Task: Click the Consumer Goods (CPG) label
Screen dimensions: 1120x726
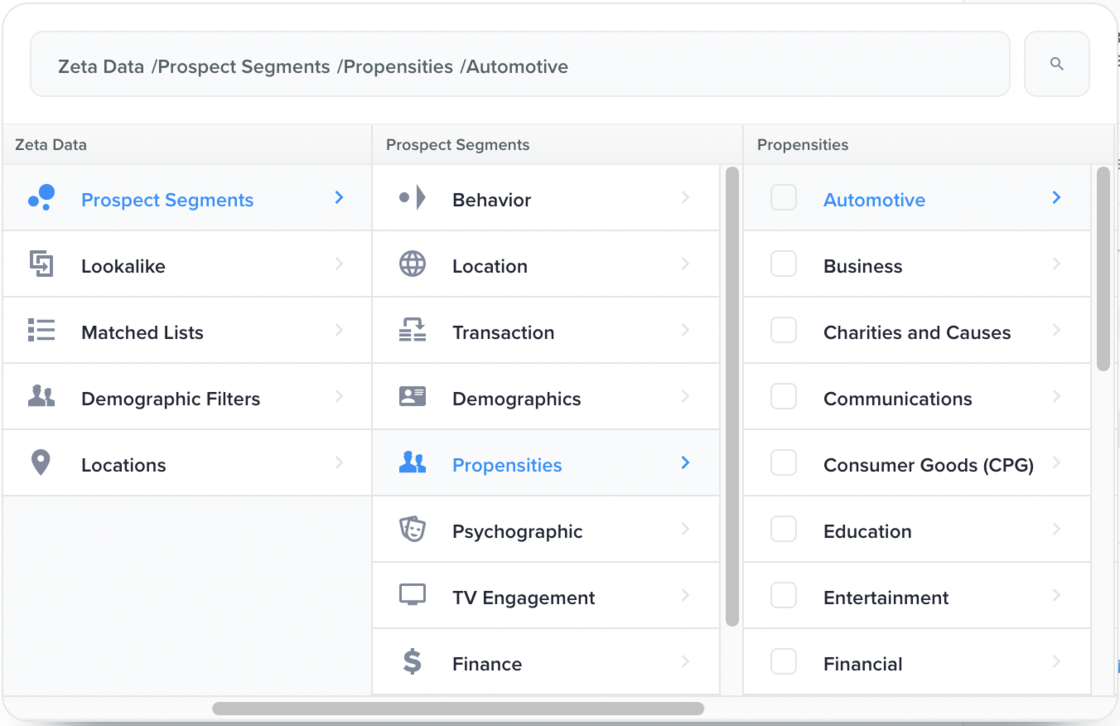Action: click(928, 465)
